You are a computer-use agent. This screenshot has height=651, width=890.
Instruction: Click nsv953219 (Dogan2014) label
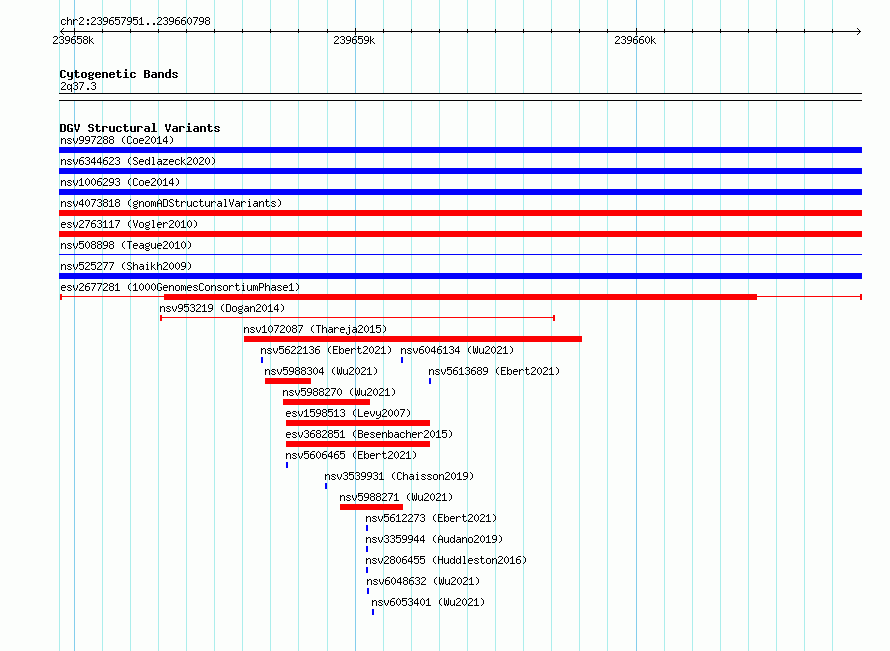coord(222,308)
